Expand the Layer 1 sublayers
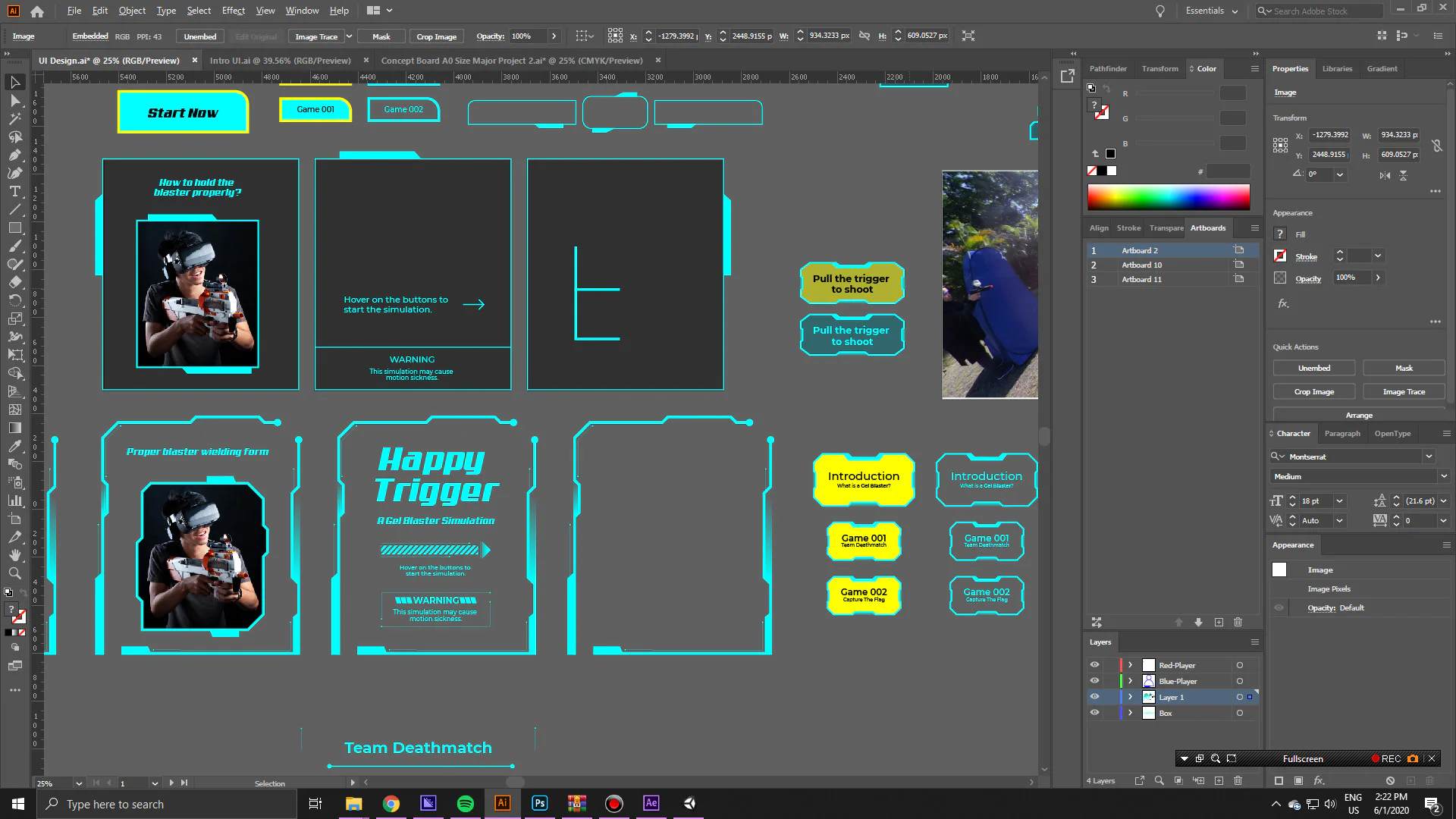1456x819 pixels. pyautogui.click(x=1130, y=697)
